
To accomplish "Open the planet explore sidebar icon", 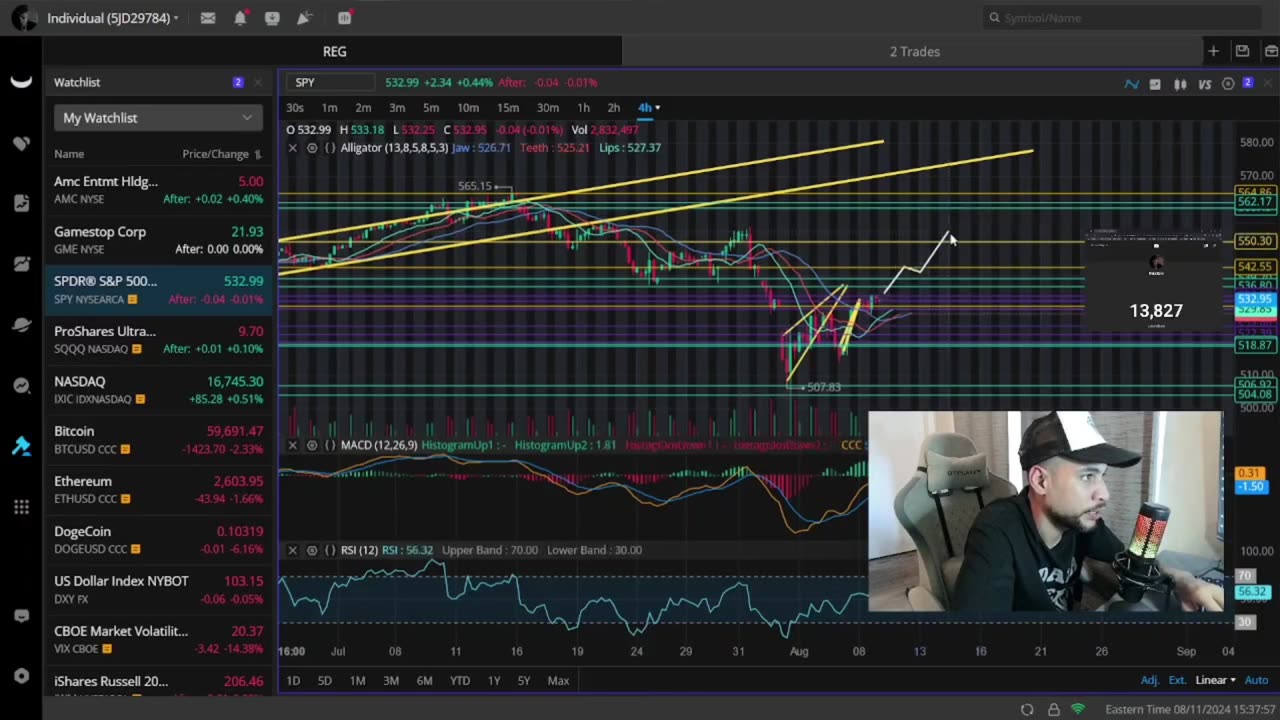I will point(21,325).
